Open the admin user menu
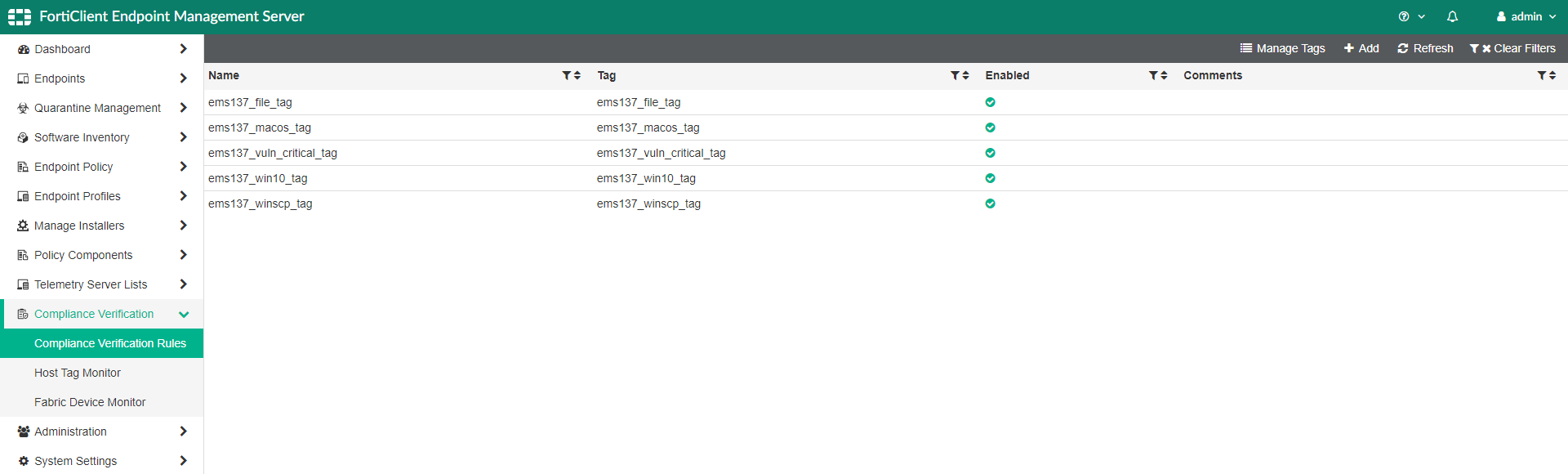This screenshot has height=474, width=1568. click(1526, 16)
